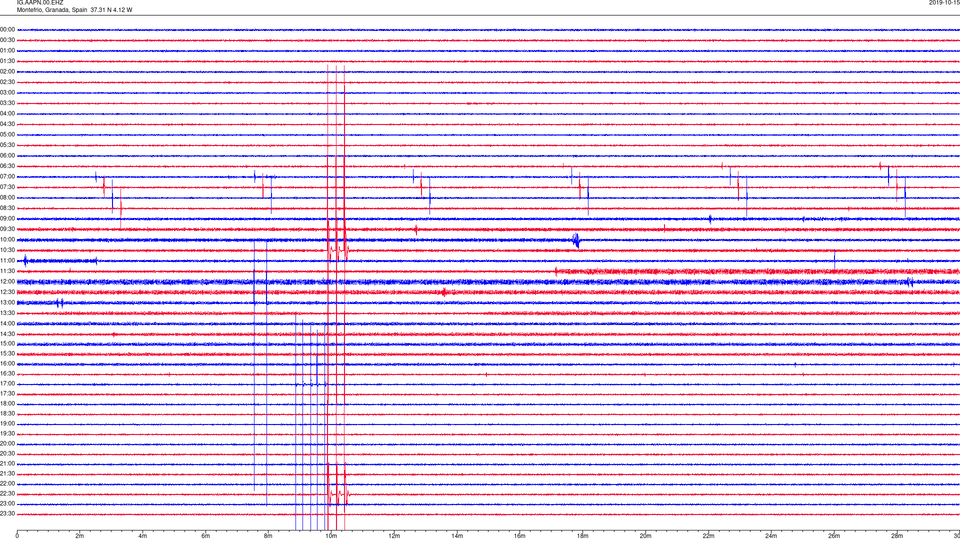Select the 17:30 trace time label
The height and width of the screenshot is (540, 960).
pyautogui.click(x=8, y=394)
